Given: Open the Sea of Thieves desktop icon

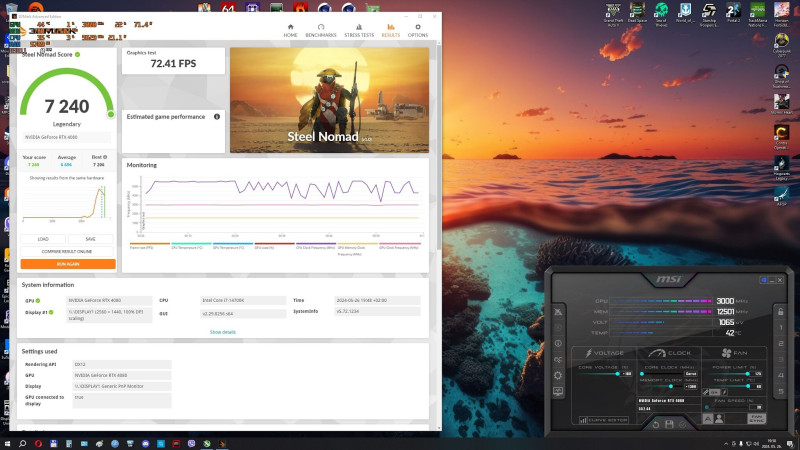Looking at the screenshot, I should 661,14.
